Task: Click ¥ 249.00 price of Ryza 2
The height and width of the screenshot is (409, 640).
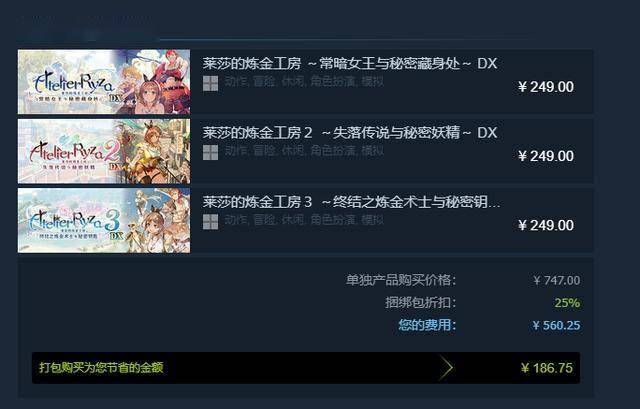Action: click(x=546, y=156)
